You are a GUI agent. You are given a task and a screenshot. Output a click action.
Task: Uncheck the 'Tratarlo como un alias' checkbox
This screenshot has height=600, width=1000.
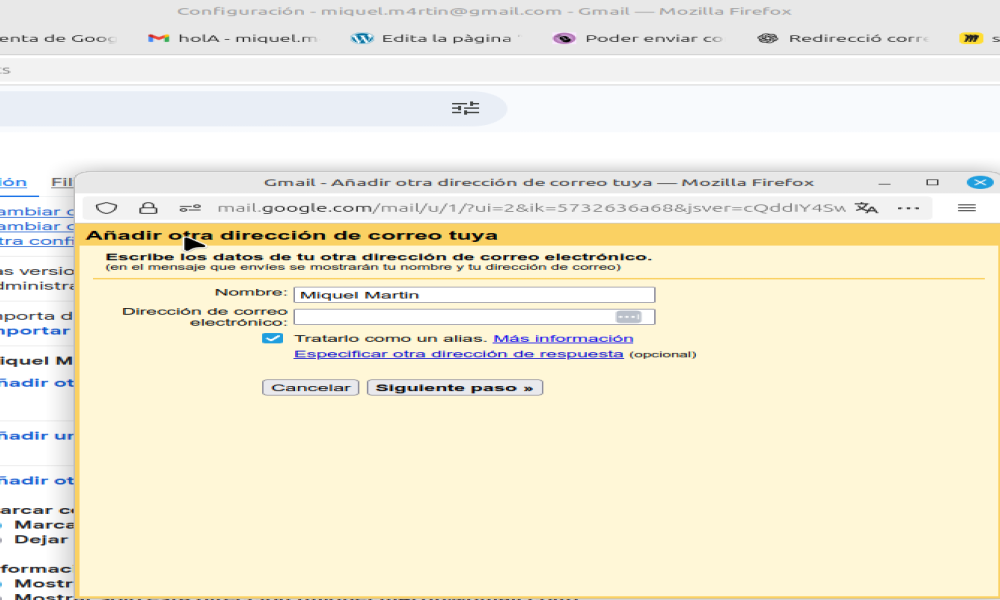tap(272, 339)
